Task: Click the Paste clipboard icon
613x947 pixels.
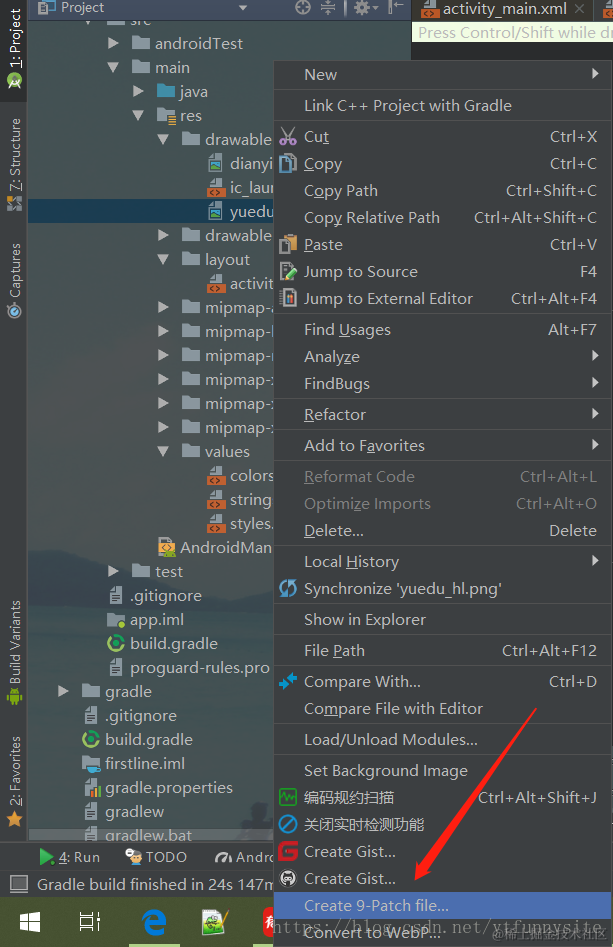Action: (288, 244)
